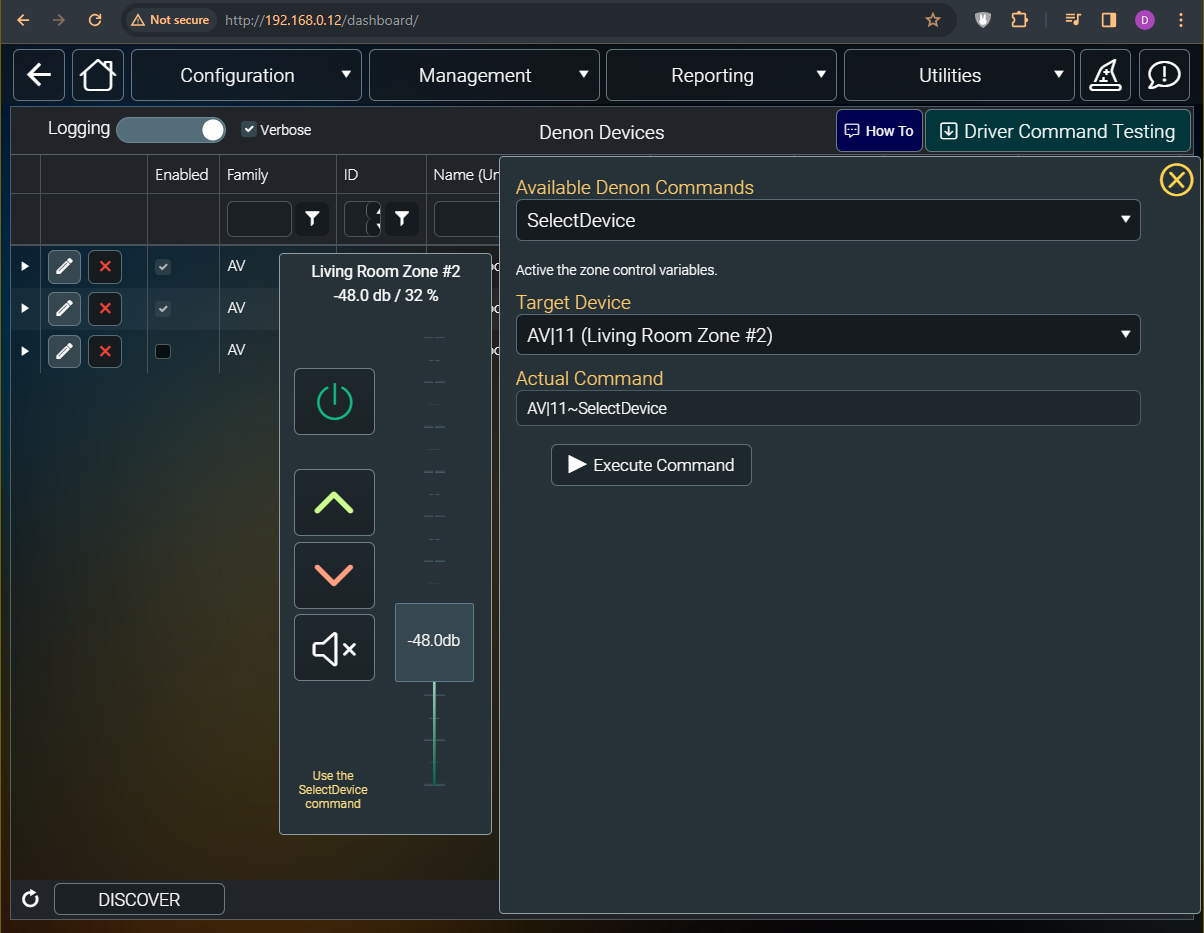Click the Enabled column header
This screenshot has height=933, width=1204.
pyautogui.click(x=181, y=174)
